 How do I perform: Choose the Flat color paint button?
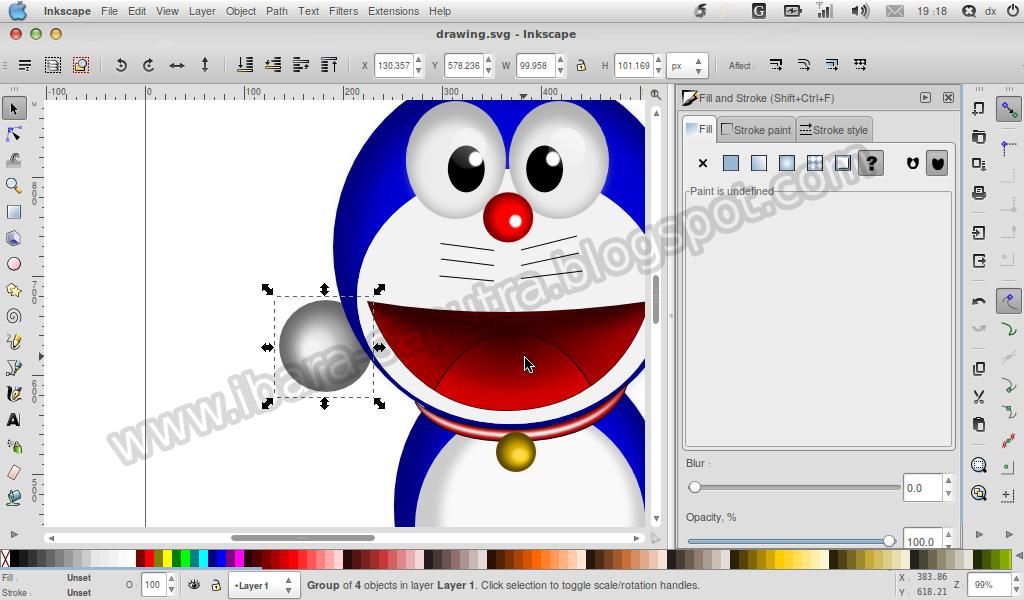coord(731,163)
